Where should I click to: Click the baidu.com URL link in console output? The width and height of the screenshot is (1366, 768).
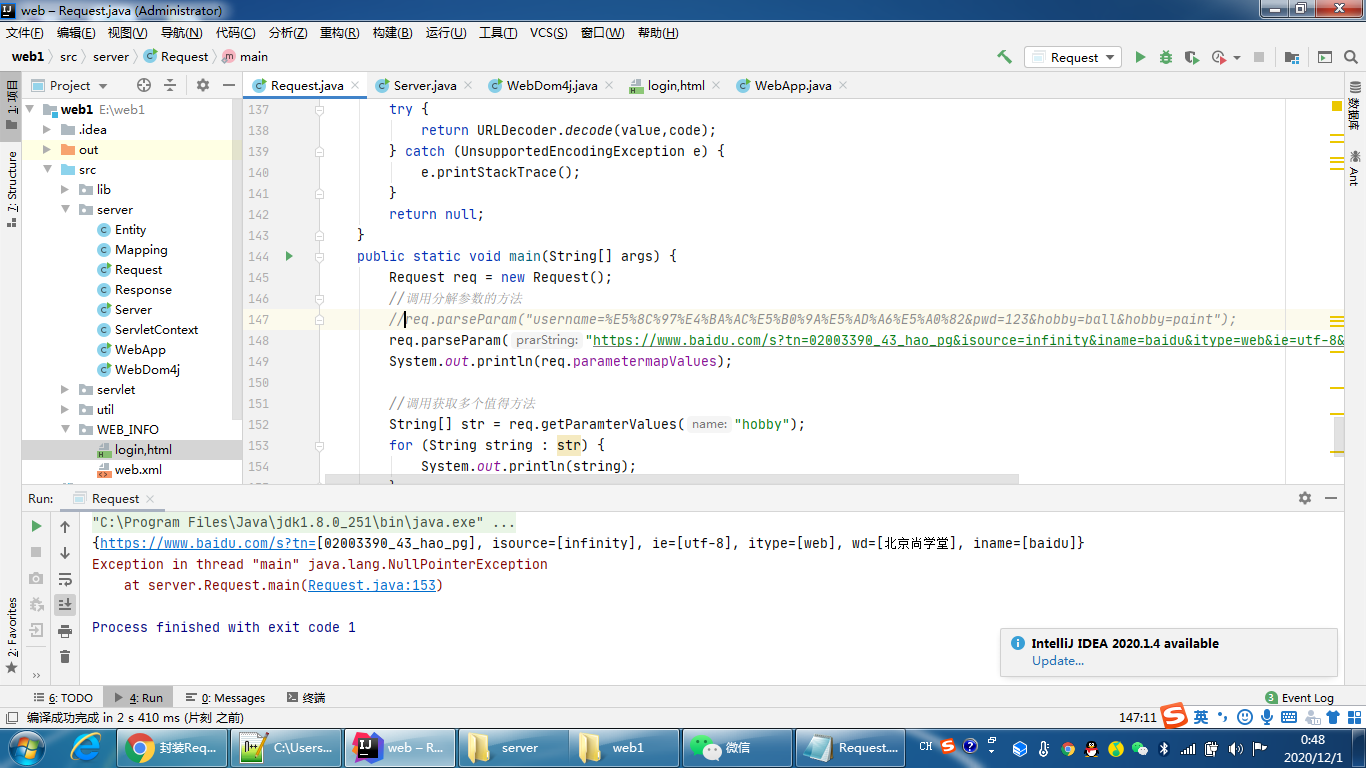[x=207, y=543]
